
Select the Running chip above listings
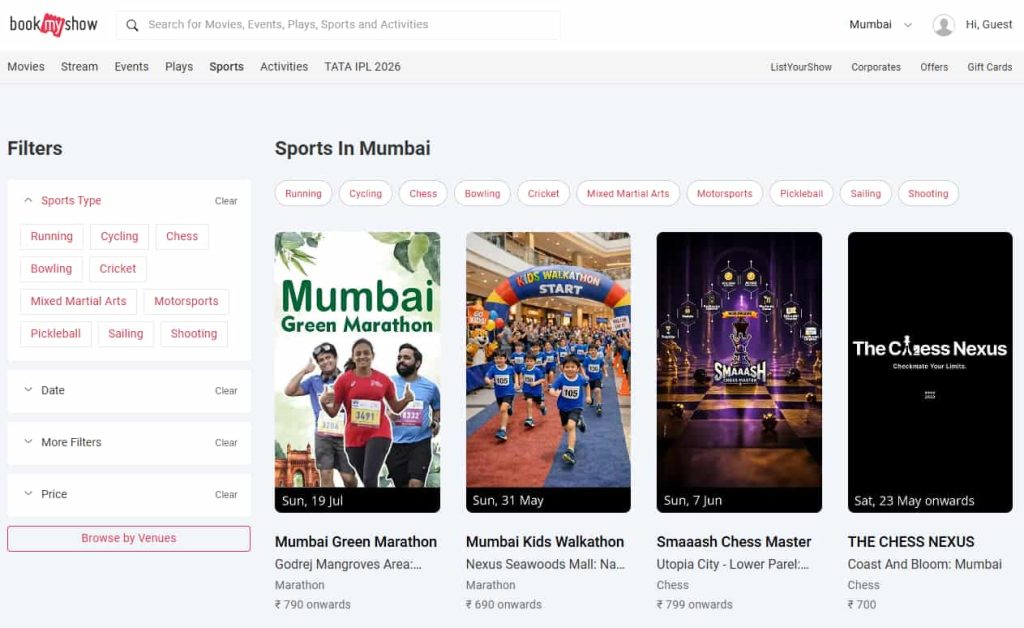[x=303, y=193]
